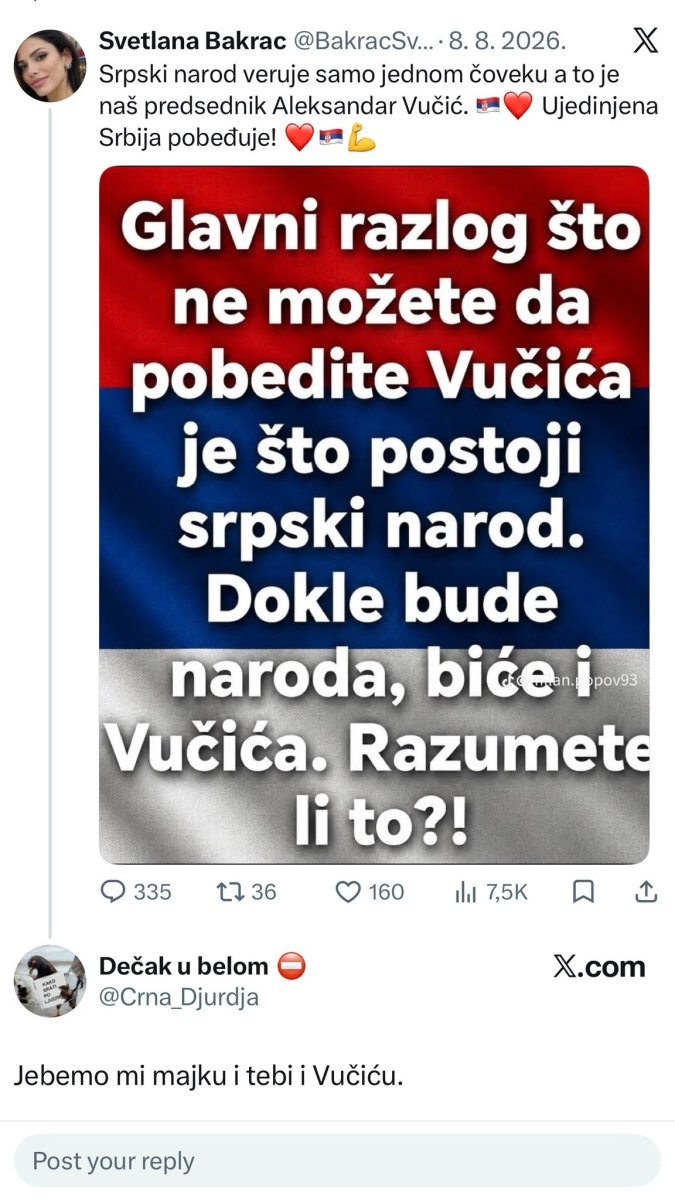Focus the Post your reply field
The width and height of the screenshot is (675, 1200).
click(x=337, y=1161)
